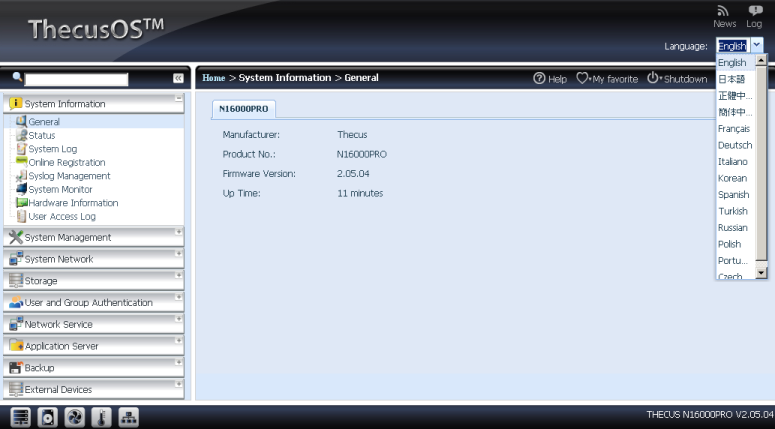Click the System Information yellow info icon

(x=16, y=103)
